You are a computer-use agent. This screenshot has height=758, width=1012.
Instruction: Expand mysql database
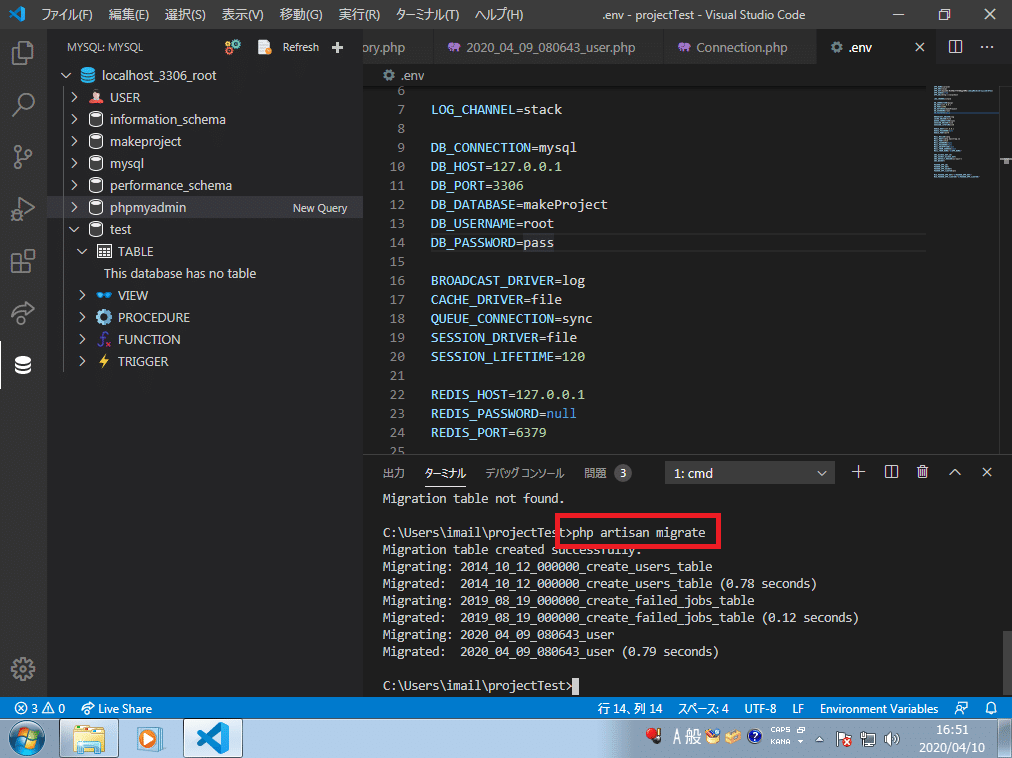(x=74, y=163)
